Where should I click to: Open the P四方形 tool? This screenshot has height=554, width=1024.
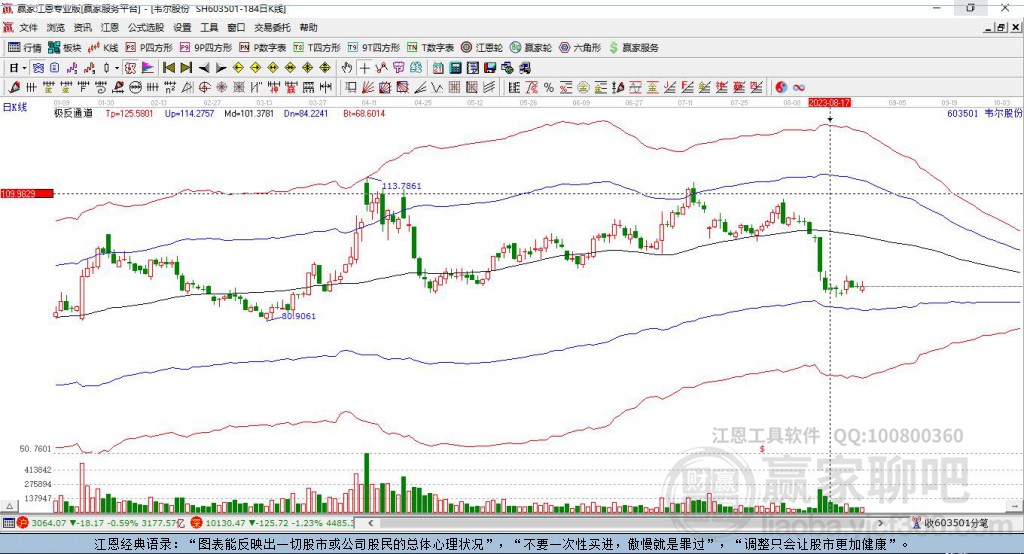pyautogui.click(x=149, y=48)
